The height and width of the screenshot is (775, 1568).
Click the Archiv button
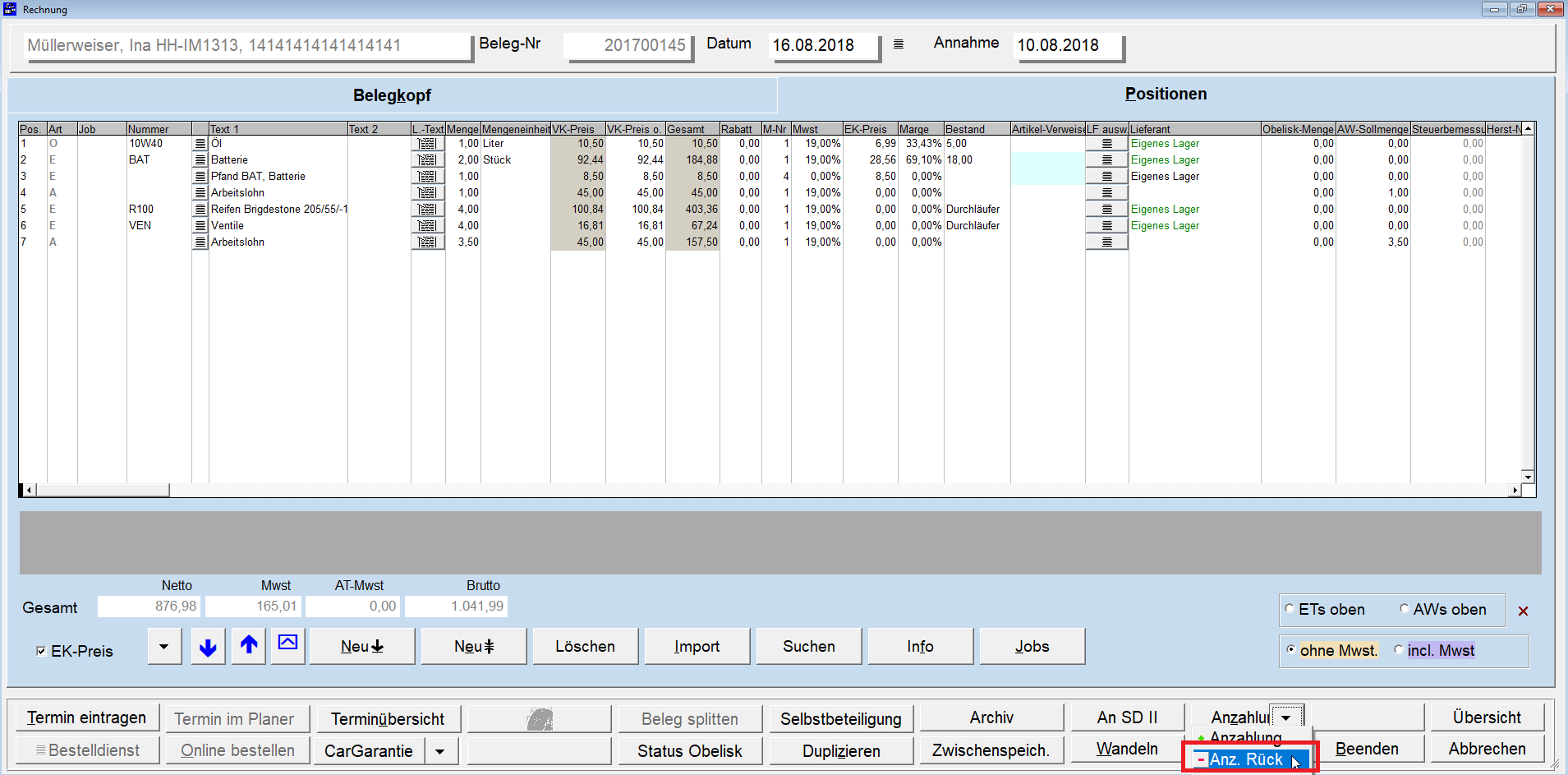tap(991, 717)
